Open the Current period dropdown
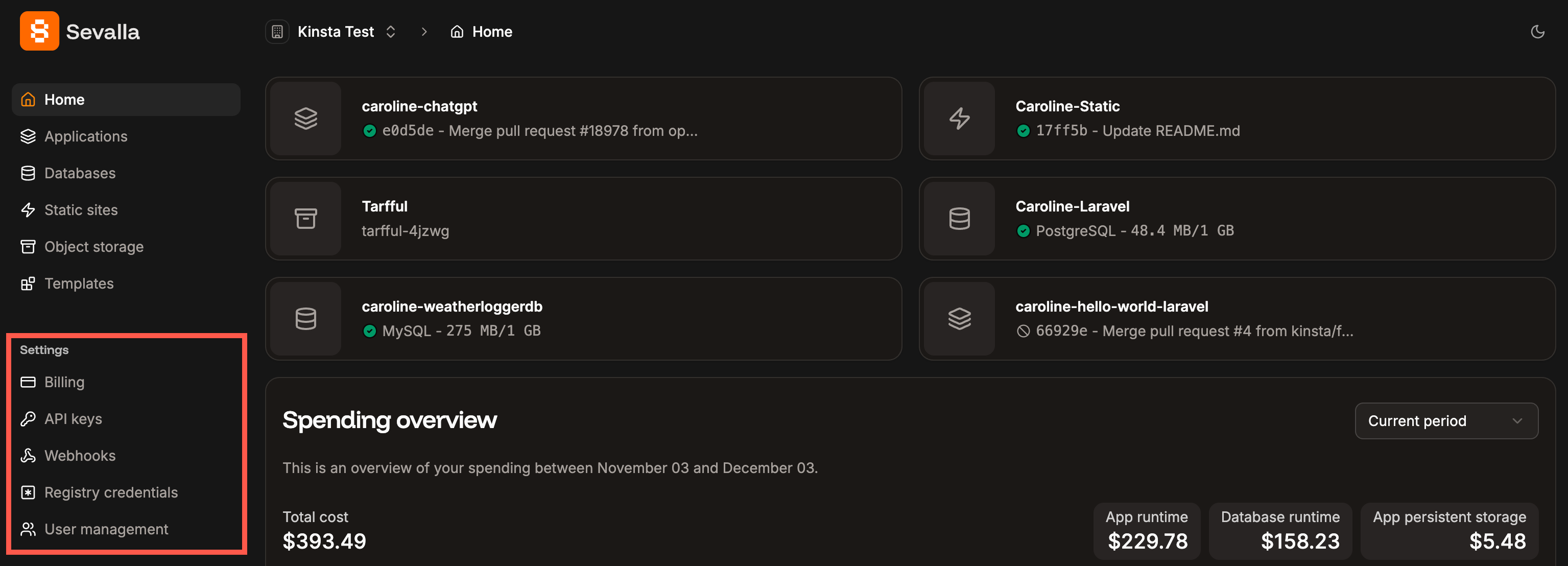1568x566 pixels. (x=1446, y=420)
